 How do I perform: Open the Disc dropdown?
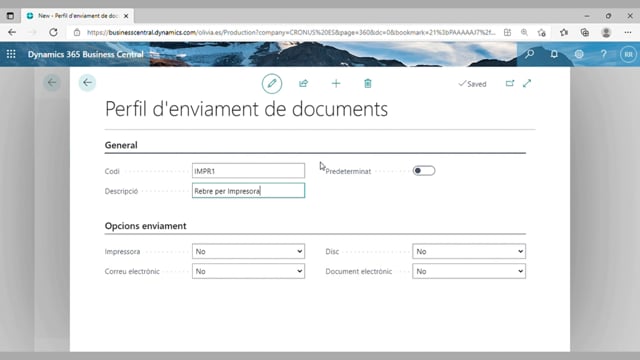tap(469, 251)
